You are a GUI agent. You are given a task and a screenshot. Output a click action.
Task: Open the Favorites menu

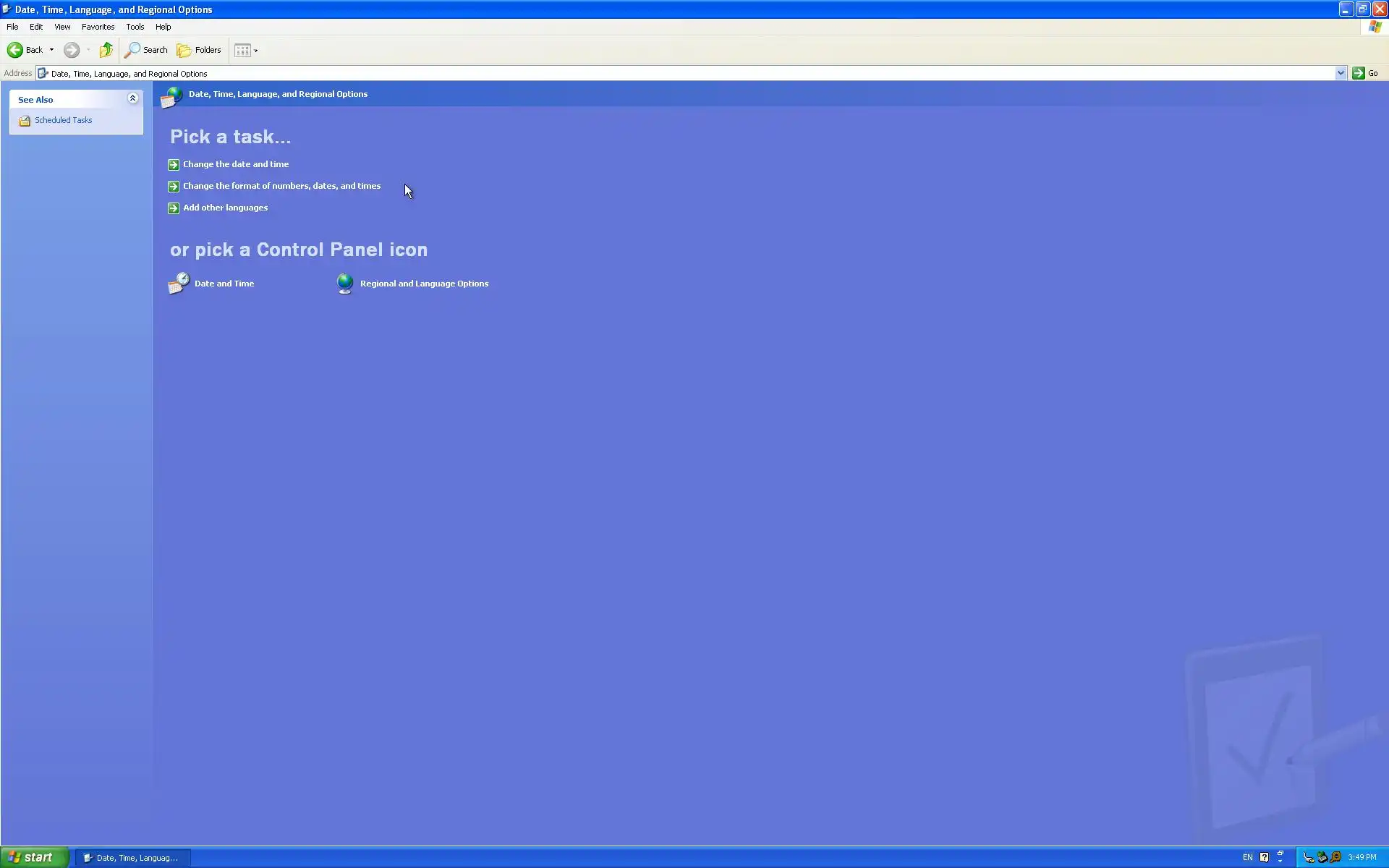coord(98,27)
